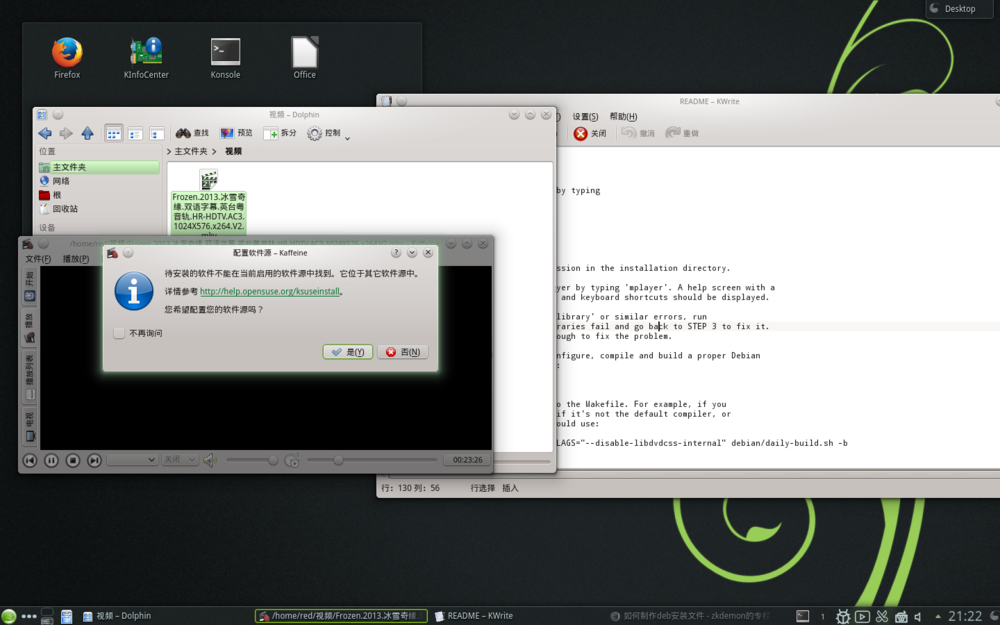Adjust Kaffeine's volume slider

click(x=252, y=460)
